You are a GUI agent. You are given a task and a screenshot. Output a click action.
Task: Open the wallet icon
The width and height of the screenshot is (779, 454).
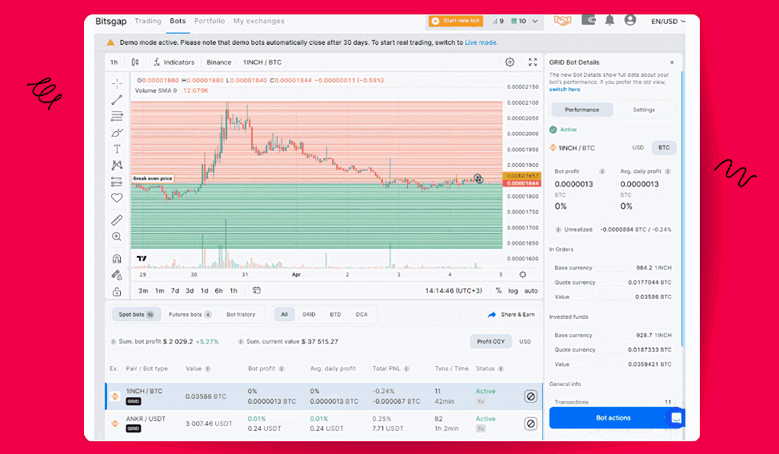[x=588, y=20]
